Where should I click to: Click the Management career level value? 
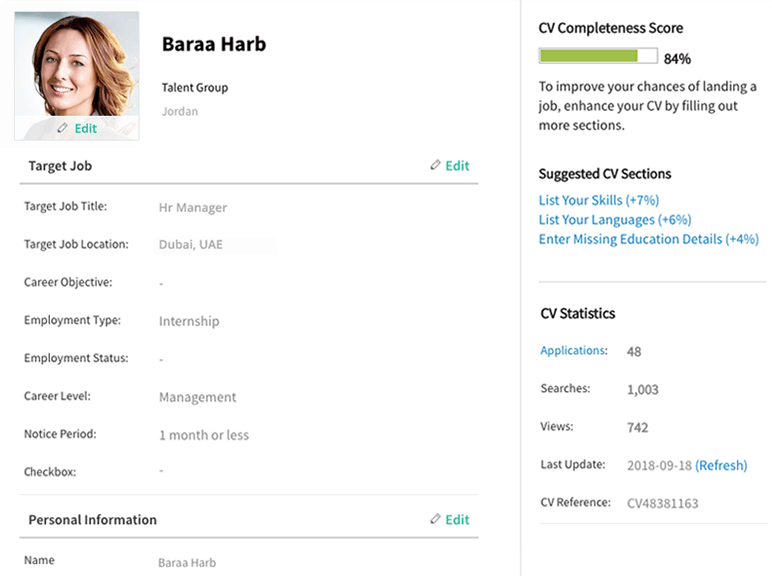point(197,397)
